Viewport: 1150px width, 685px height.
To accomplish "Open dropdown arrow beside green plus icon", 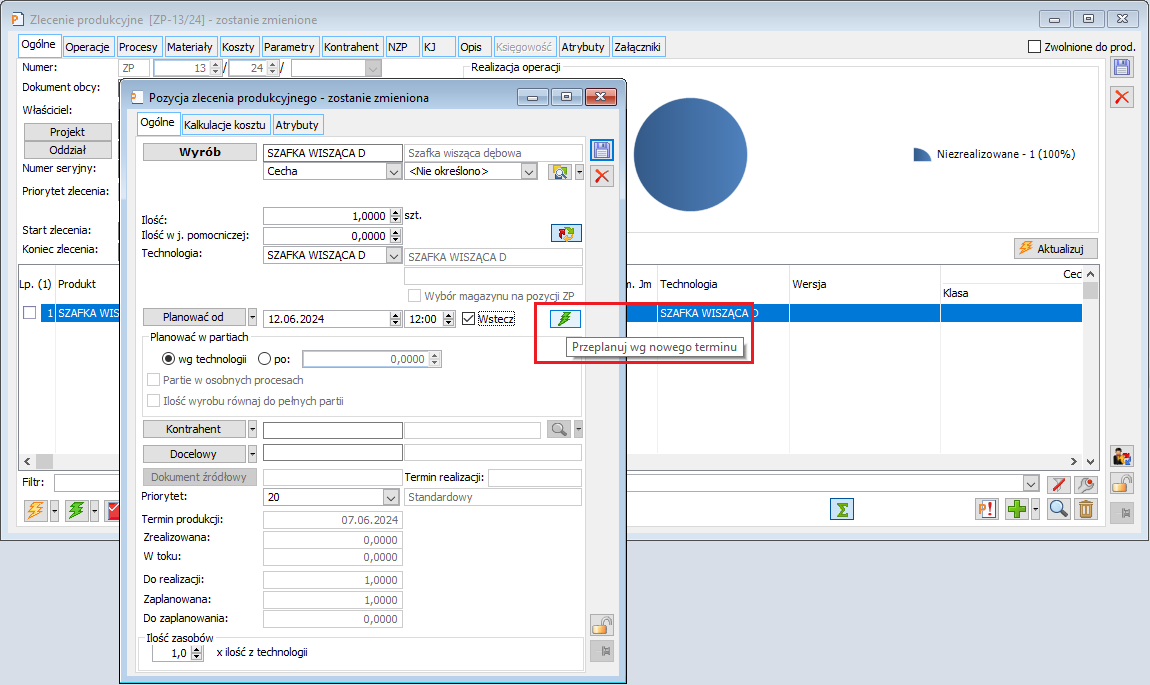I will pyautogui.click(x=1035, y=509).
